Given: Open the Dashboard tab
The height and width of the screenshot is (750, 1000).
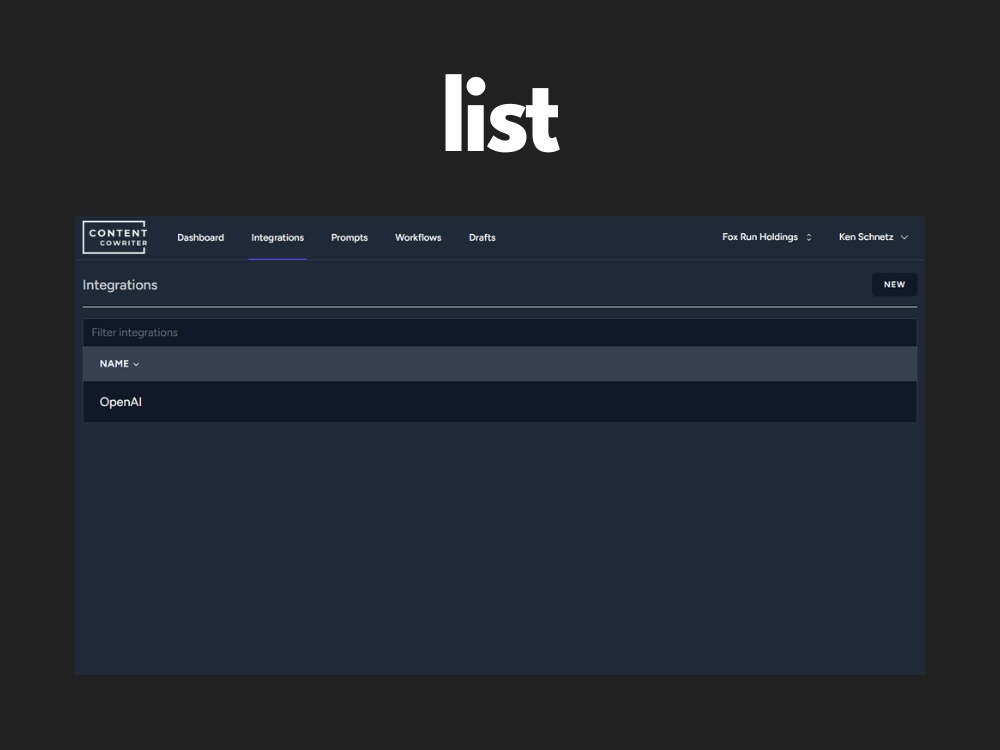Looking at the screenshot, I should pos(200,237).
